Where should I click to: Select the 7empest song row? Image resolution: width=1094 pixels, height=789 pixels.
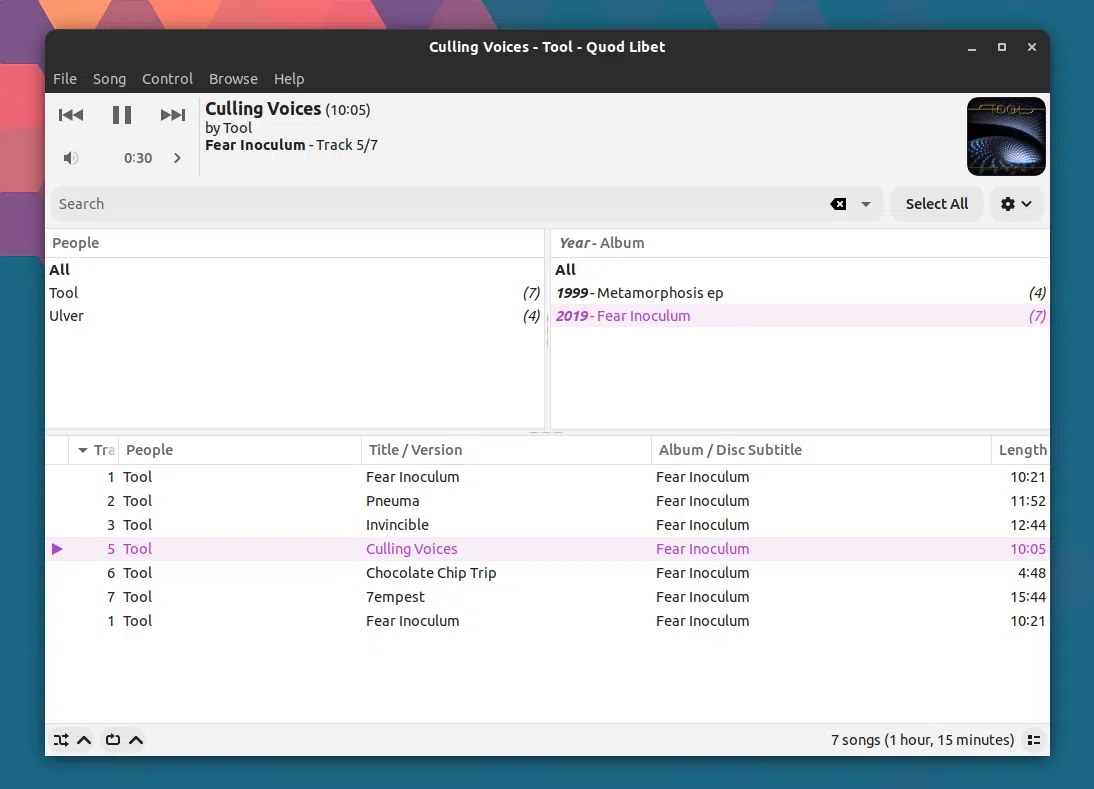tap(548, 597)
